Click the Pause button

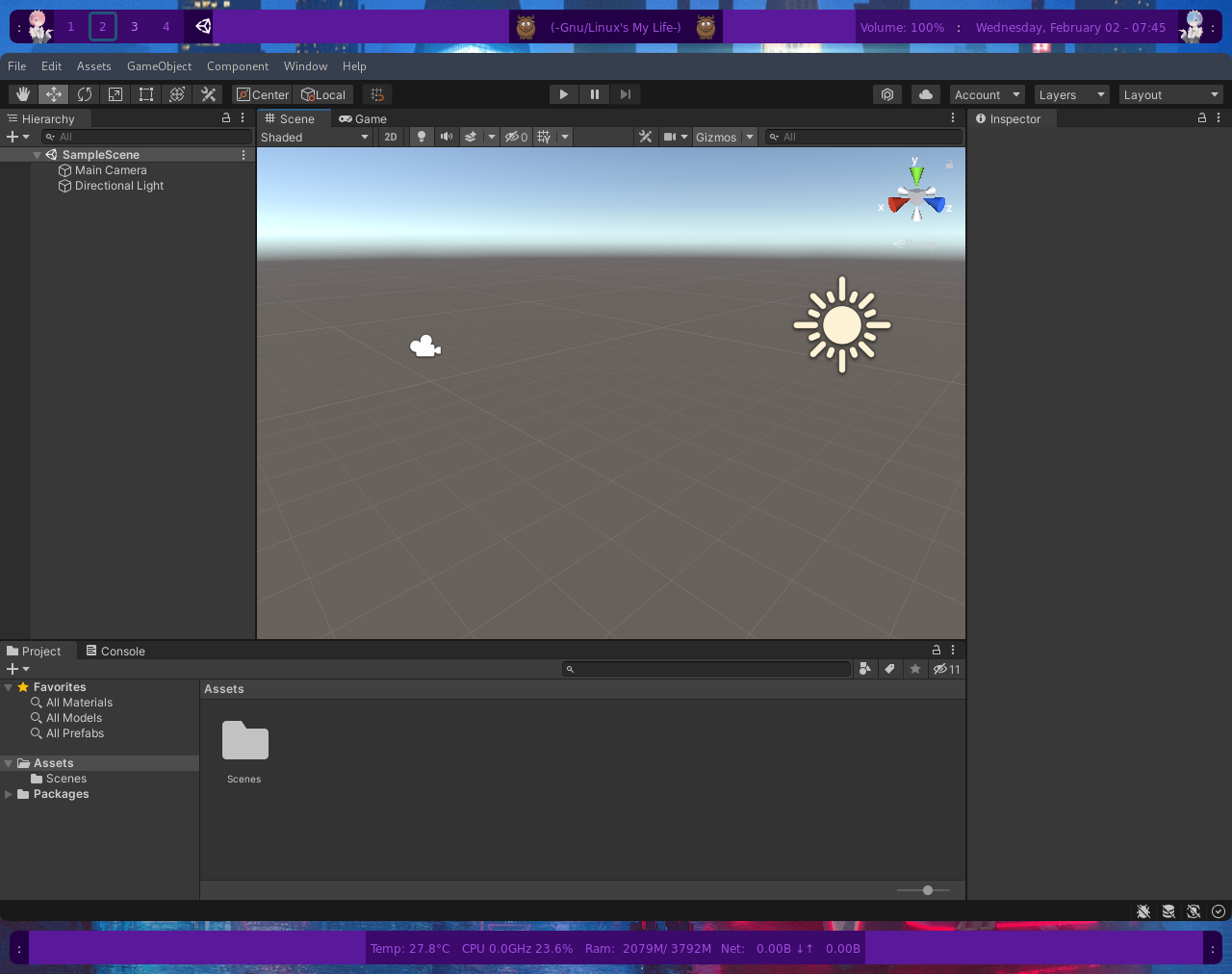595,94
